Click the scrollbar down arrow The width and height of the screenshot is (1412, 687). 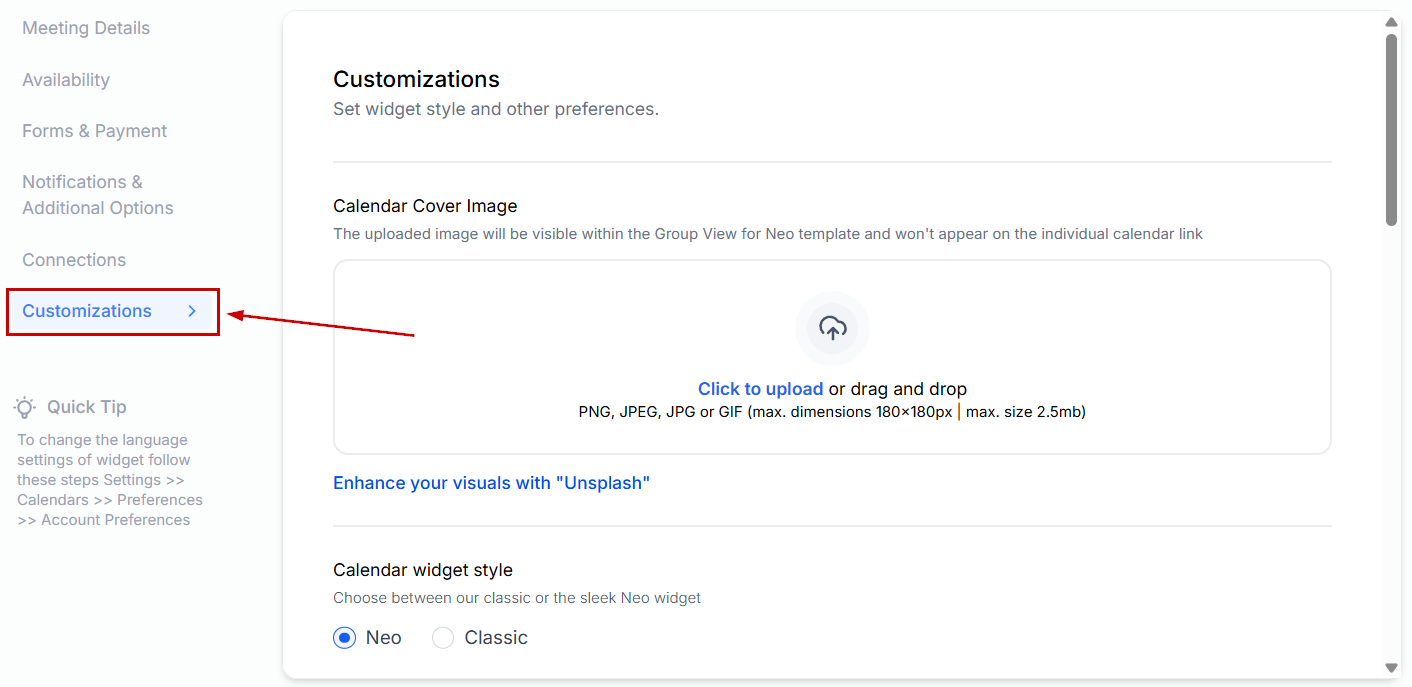point(1391,667)
